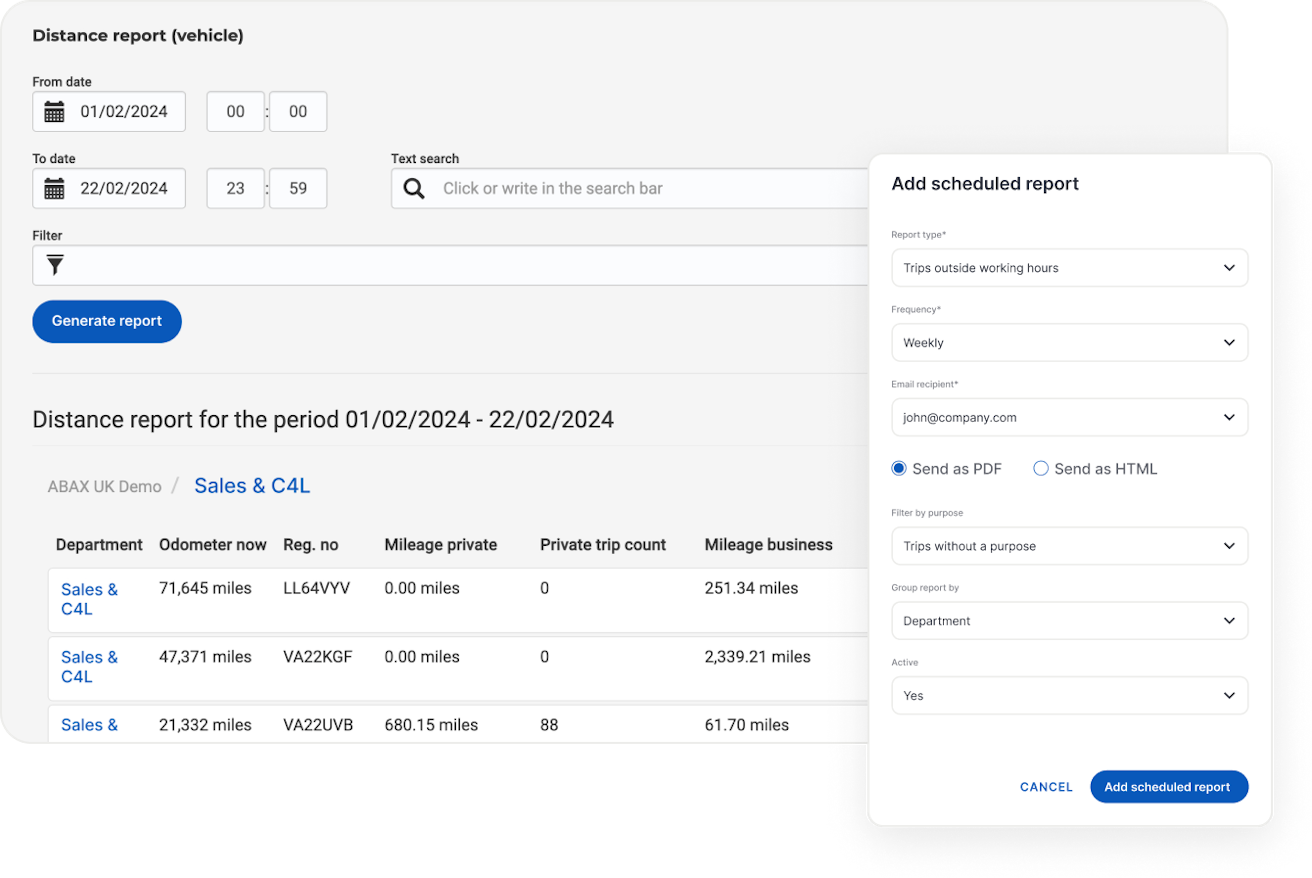Viewport: 1312px width, 878px height.
Task: Open the Sales & C4L breadcrumb link
Action: pyautogui.click(x=252, y=485)
